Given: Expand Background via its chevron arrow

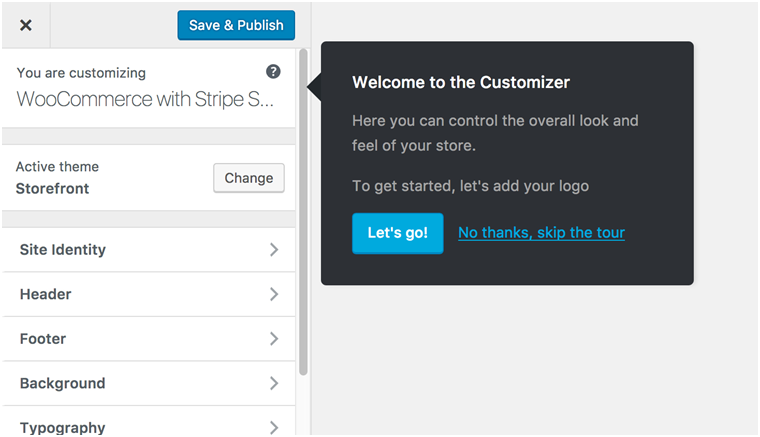Looking at the screenshot, I should pyautogui.click(x=274, y=383).
